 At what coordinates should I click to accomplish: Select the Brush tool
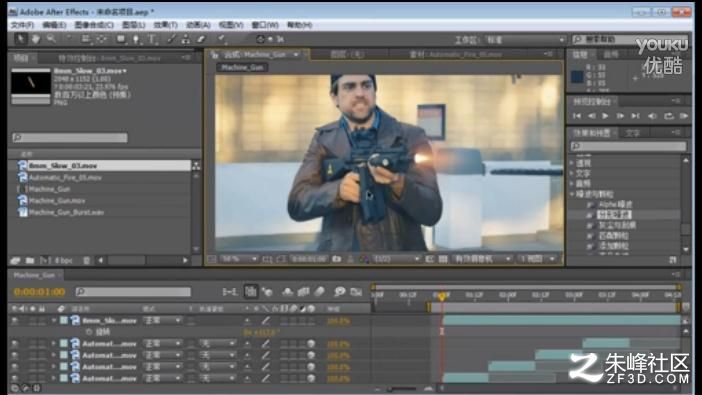pos(171,39)
